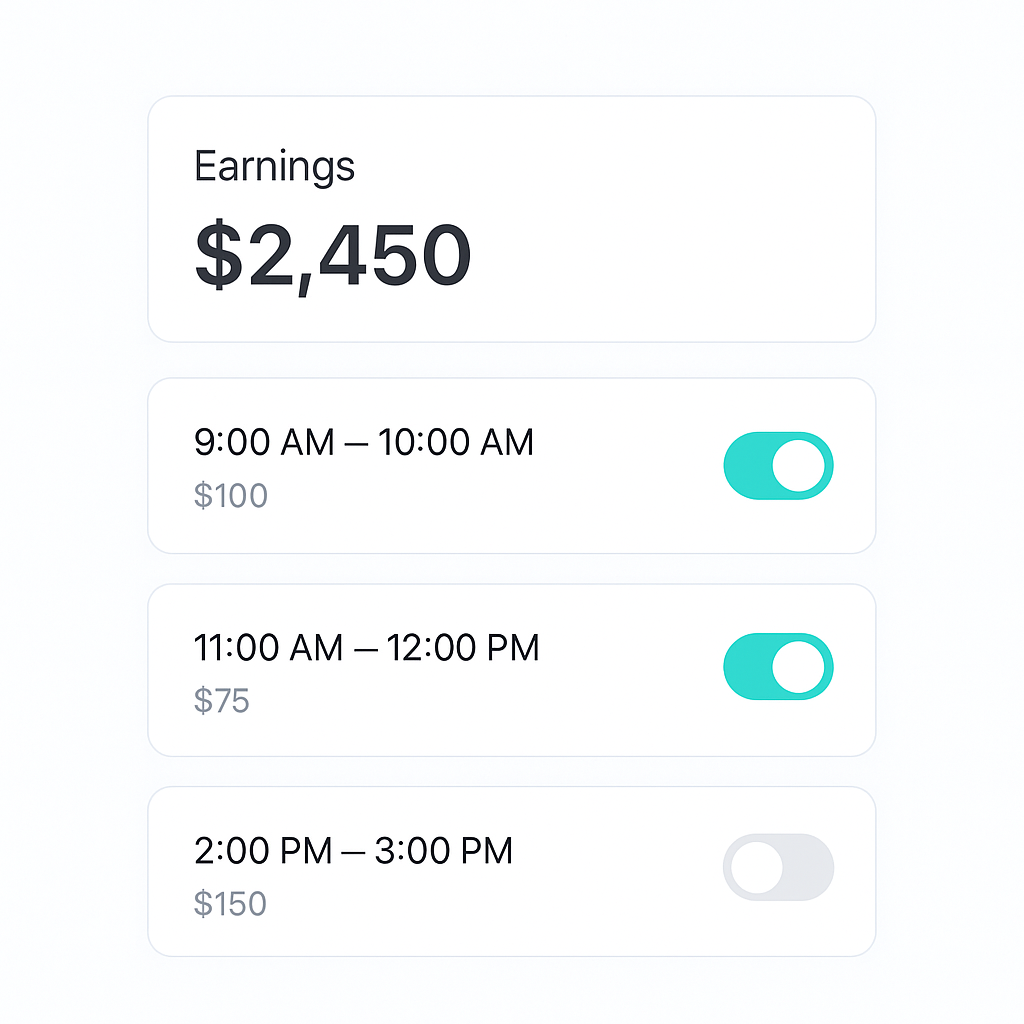
Task: Turn off the 11:00 AM — 12:00 PM slot
Action: (x=778, y=667)
